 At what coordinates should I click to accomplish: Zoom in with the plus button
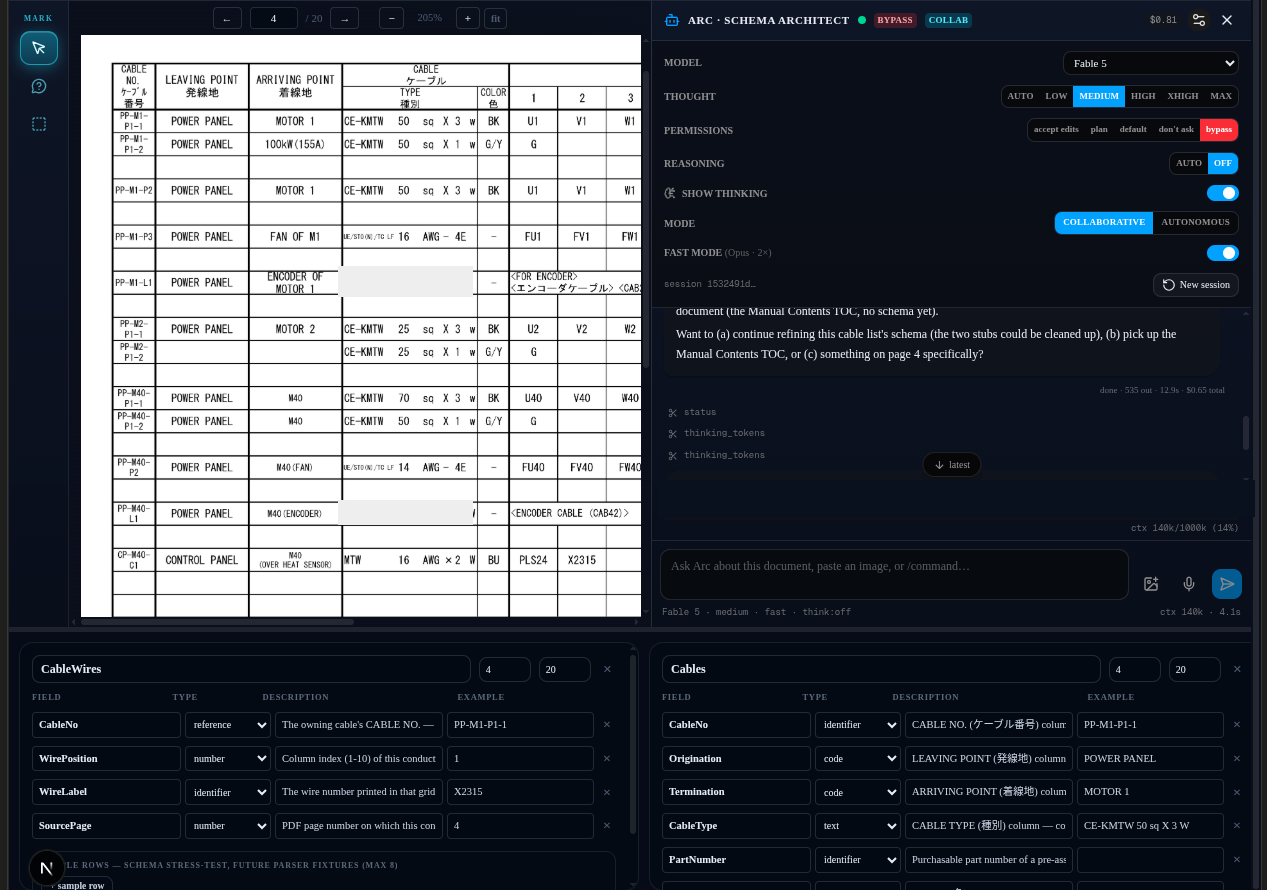tap(467, 18)
